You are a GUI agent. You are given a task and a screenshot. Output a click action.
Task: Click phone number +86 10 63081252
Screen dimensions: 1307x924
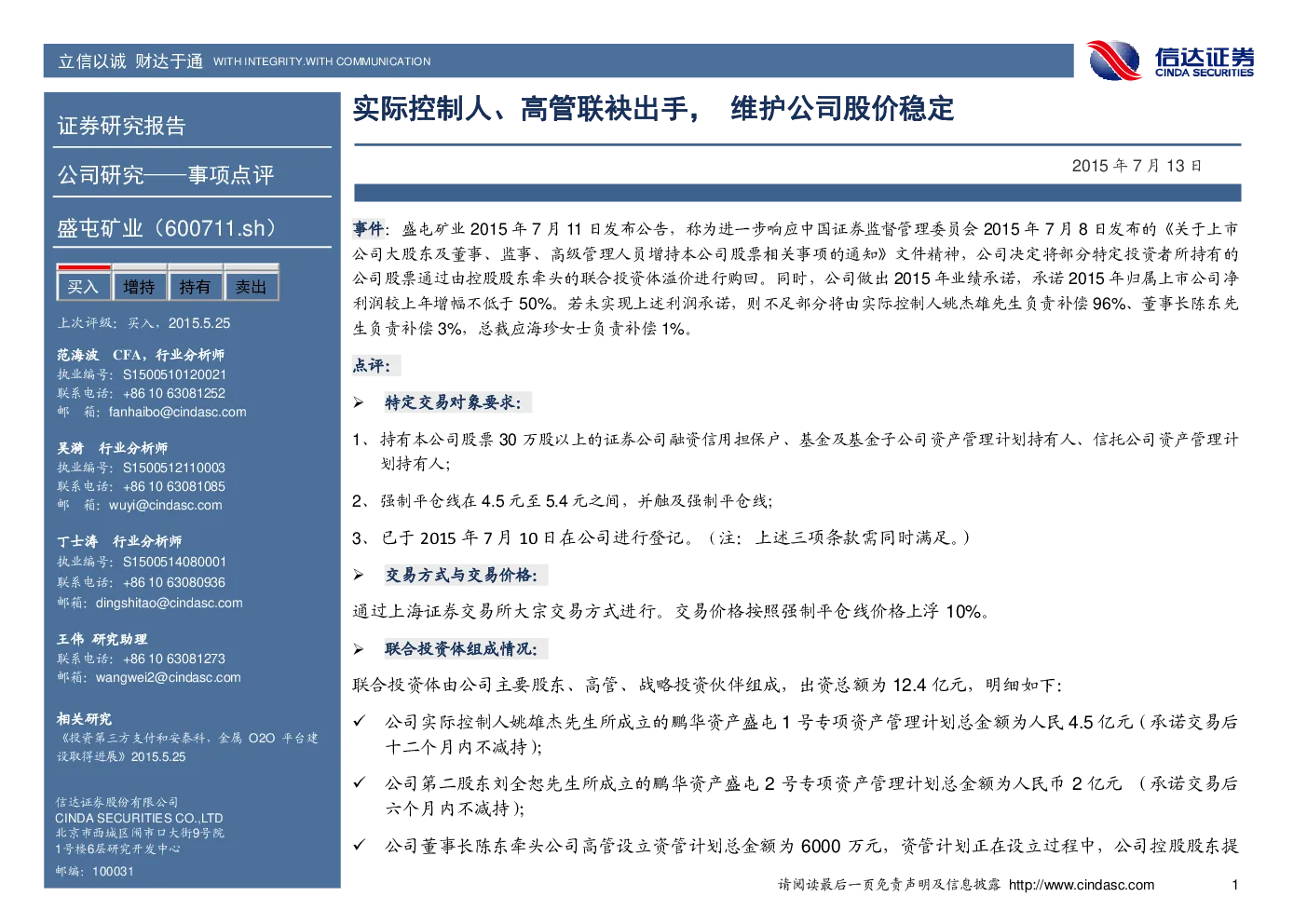click(174, 393)
